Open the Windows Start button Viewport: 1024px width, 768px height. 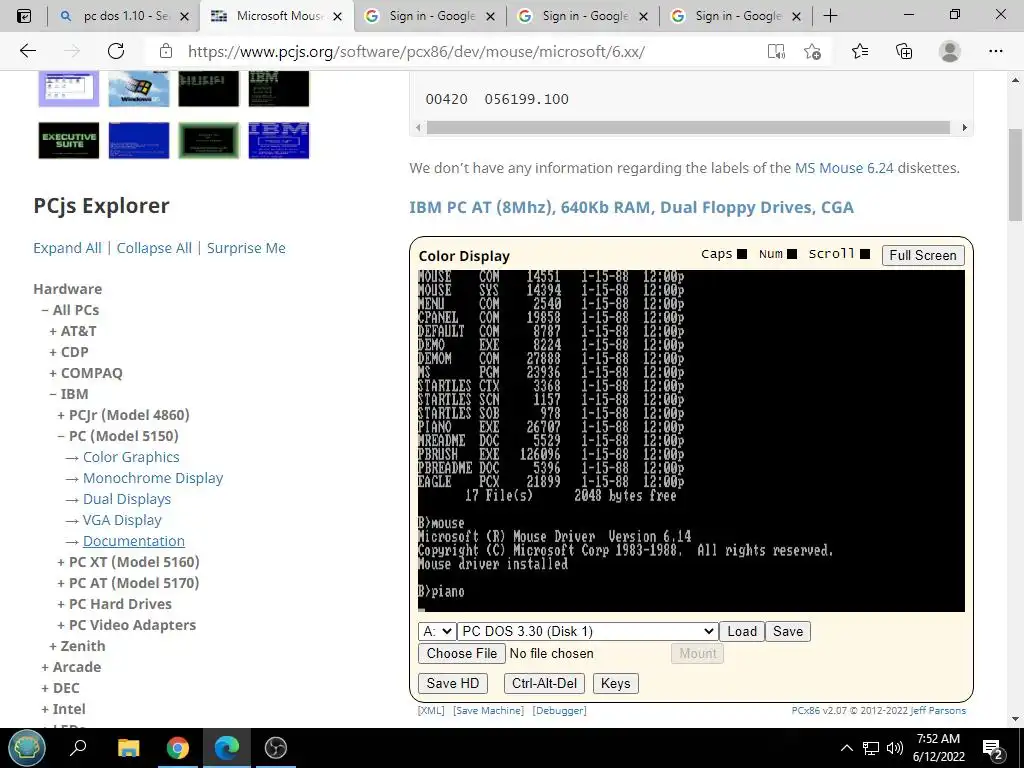pyautogui.click(x=27, y=748)
